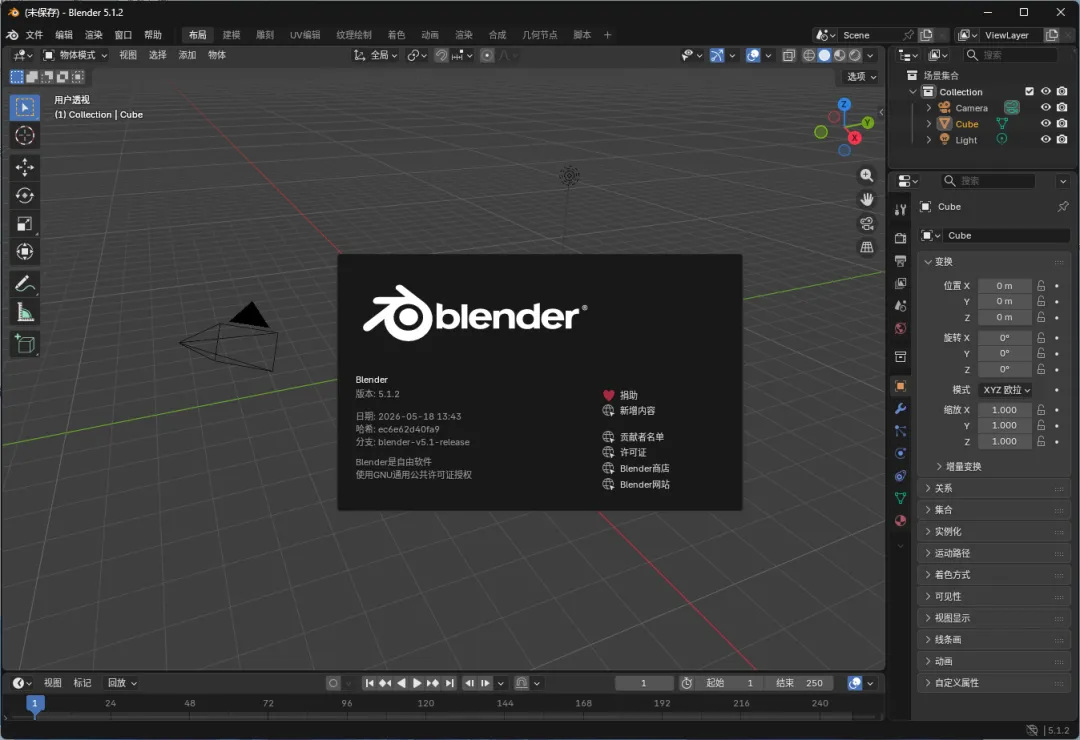Select the Scale tool

pos(25,224)
